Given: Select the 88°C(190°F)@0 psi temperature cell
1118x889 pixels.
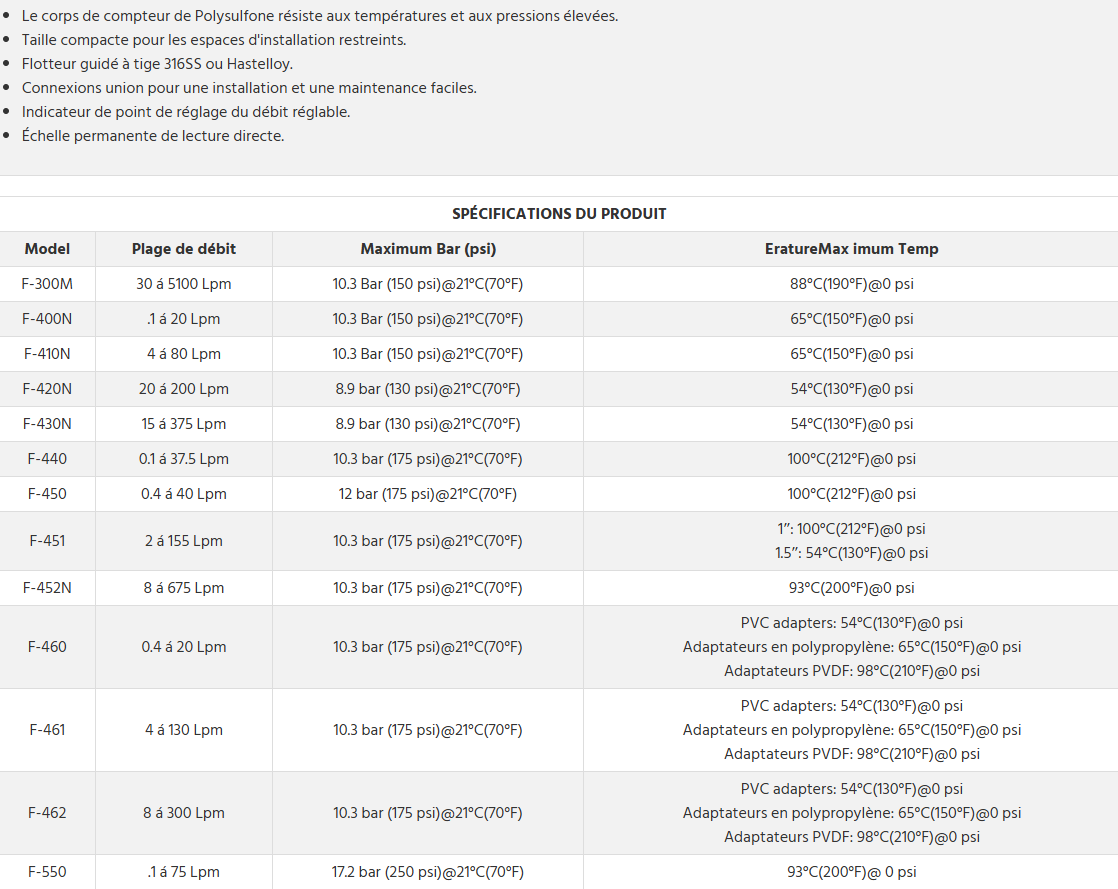Looking at the screenshot, I should coord(851,284).
